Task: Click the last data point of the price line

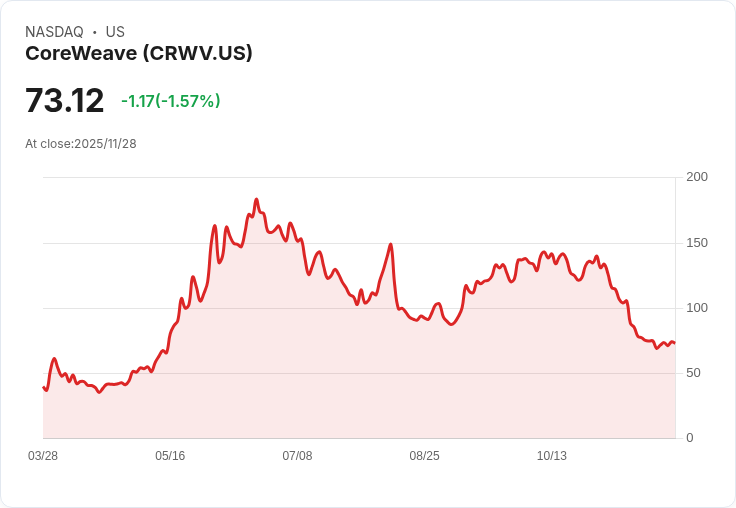Action: (675, 343)
